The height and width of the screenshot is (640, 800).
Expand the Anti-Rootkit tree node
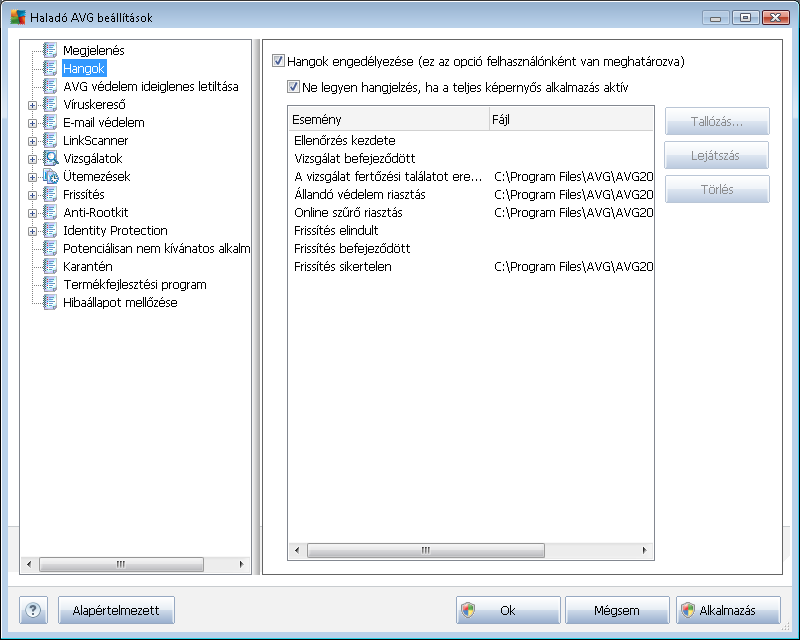[32, 213]
